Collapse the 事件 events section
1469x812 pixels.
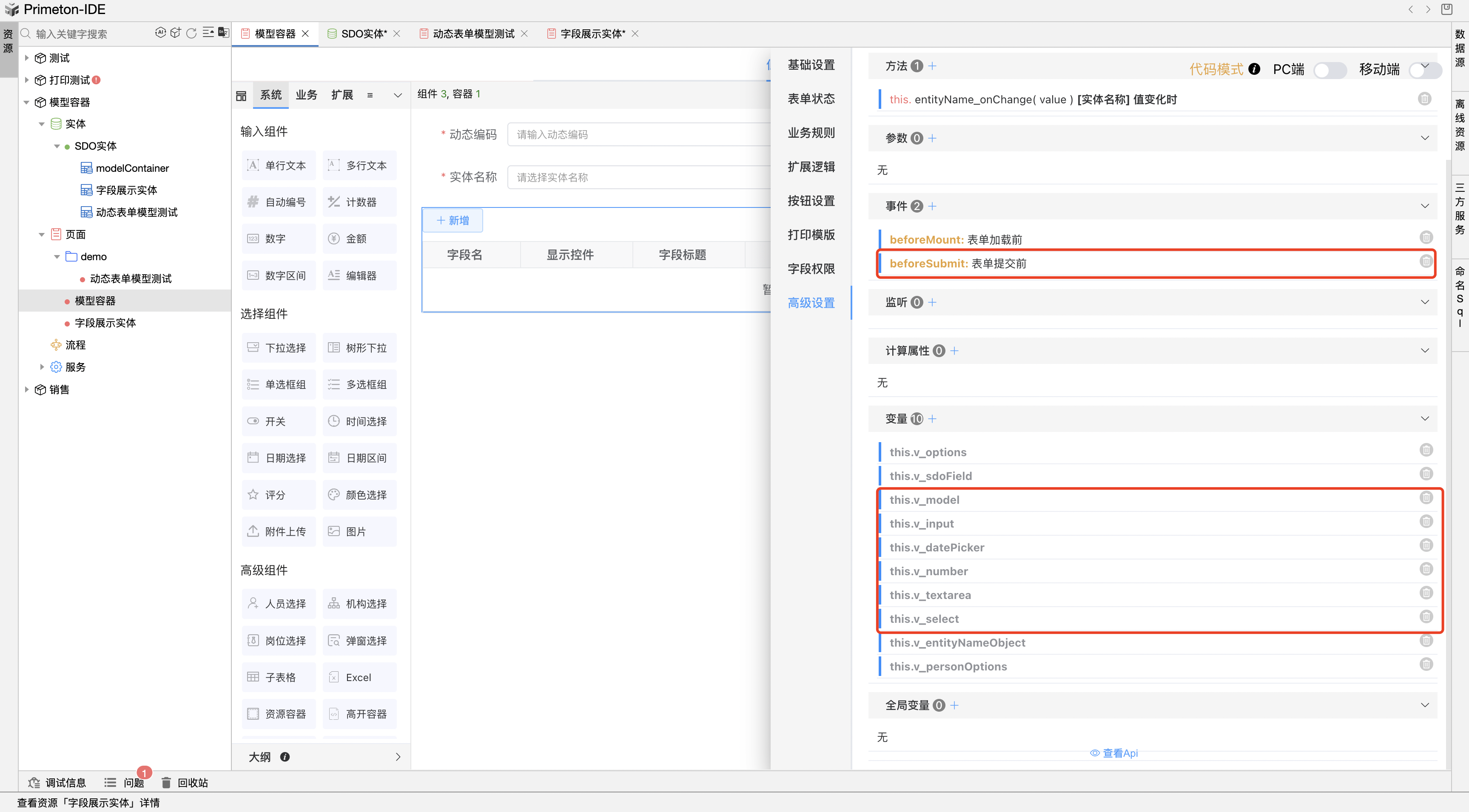point(1424,207)
